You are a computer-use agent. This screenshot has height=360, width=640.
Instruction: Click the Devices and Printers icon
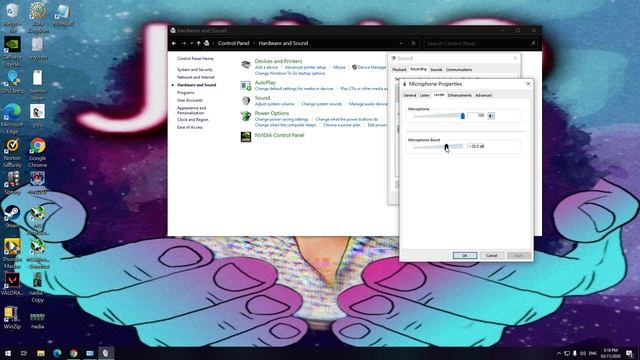pos(245,64)
